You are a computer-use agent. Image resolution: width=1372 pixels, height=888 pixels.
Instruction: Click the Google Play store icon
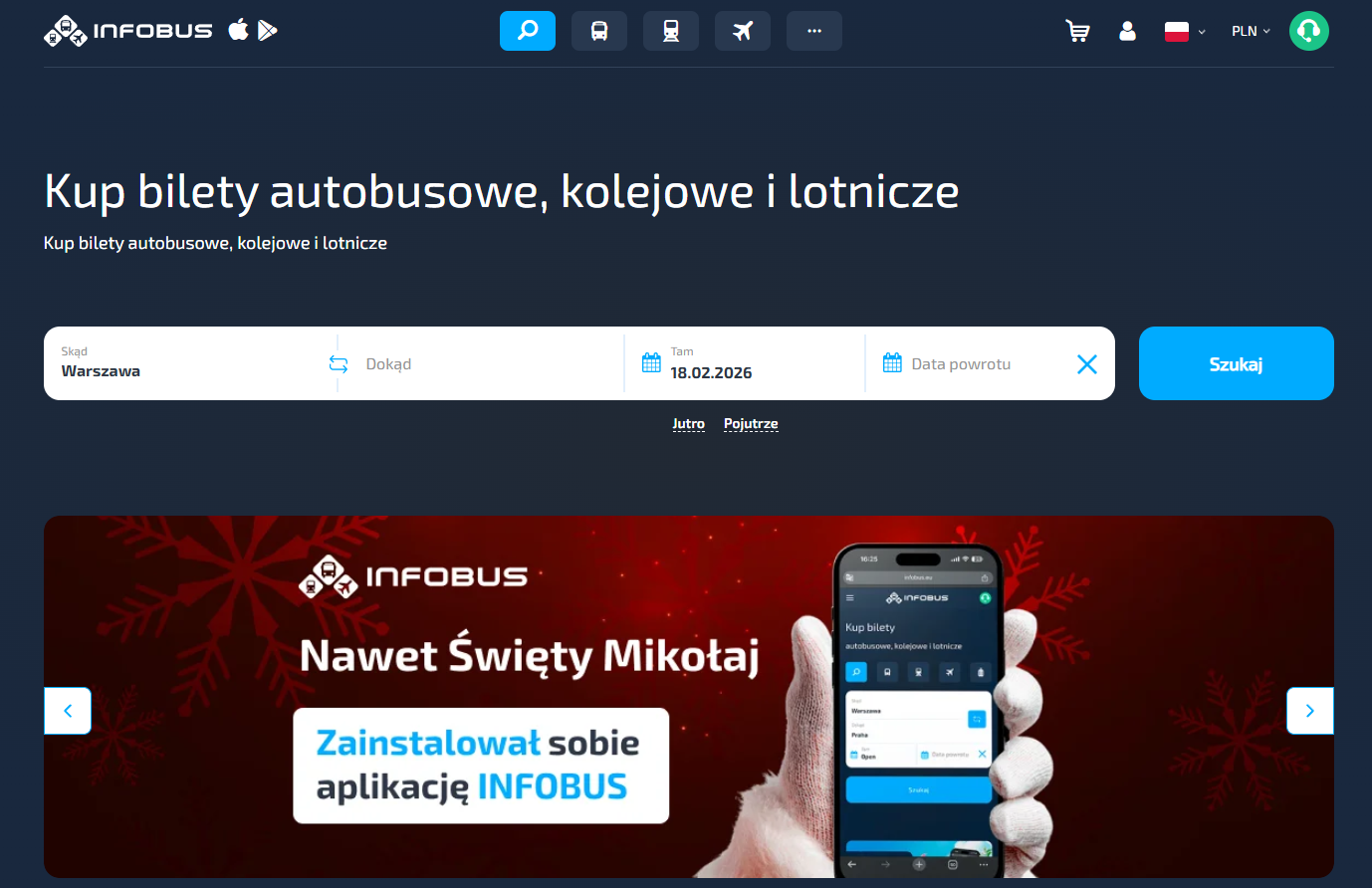(267, 30)
